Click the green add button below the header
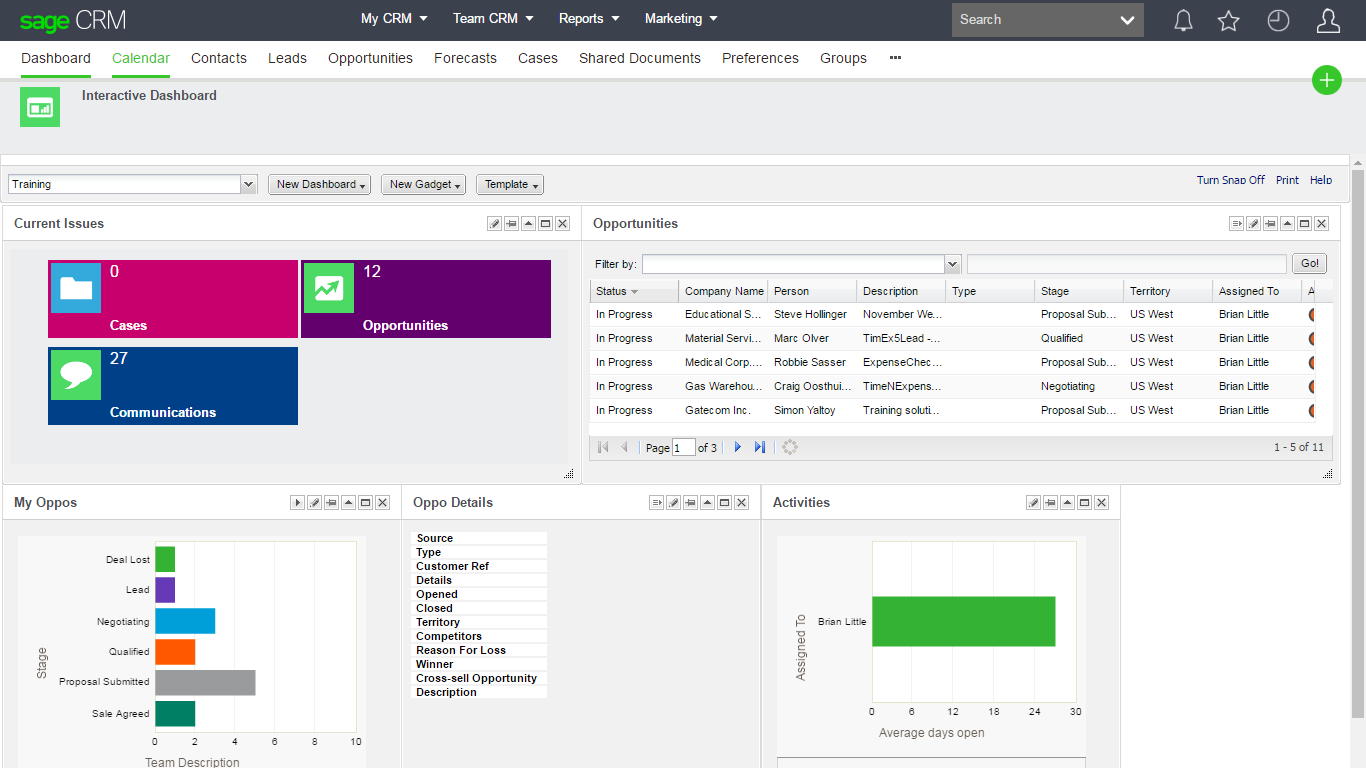The height and width of the screenshot is (768, 1366). [1326, 80]
